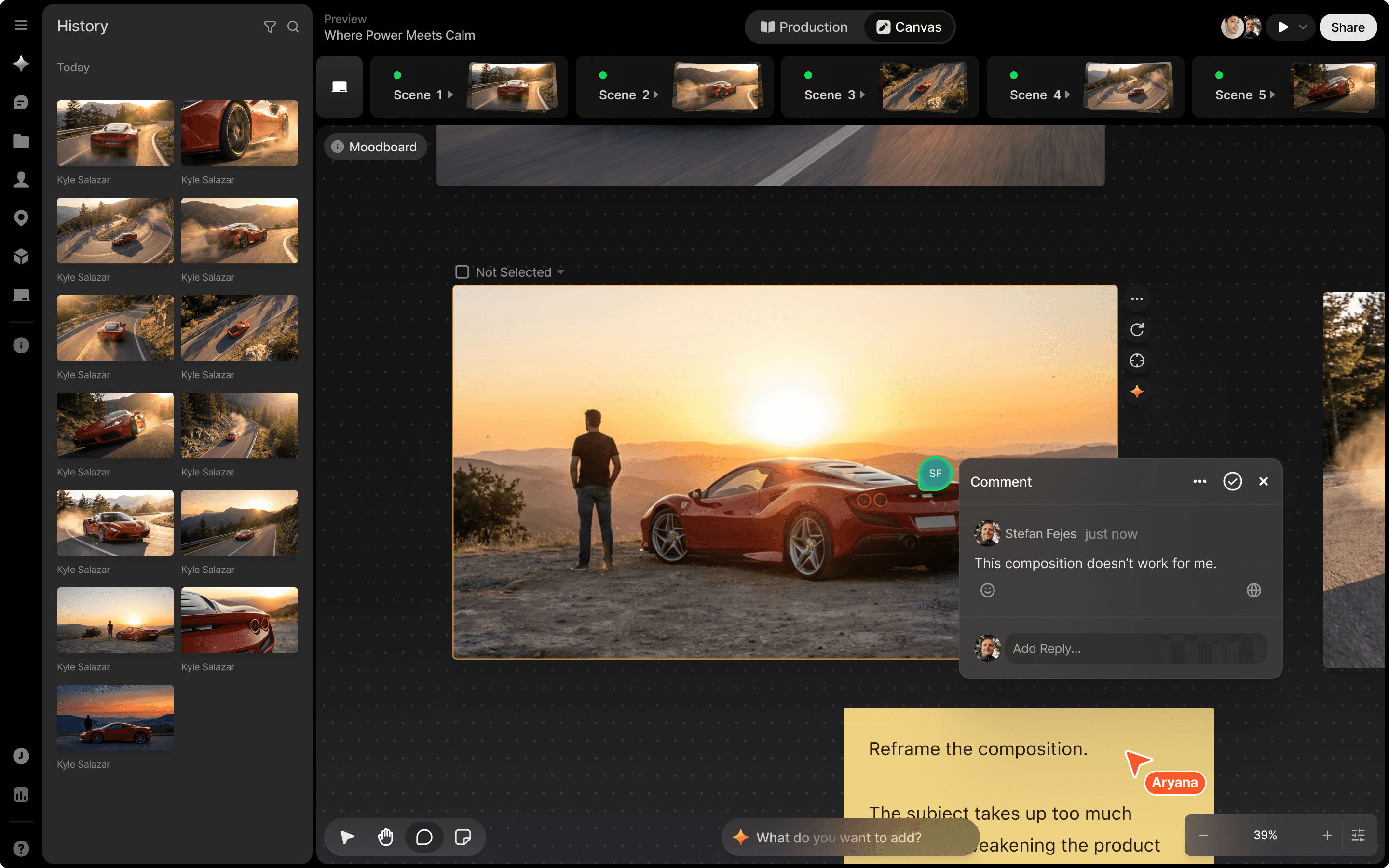Open the emoji reaction picker in comment
Viewport: 1389px width, 868px height.
click(987, 590)
